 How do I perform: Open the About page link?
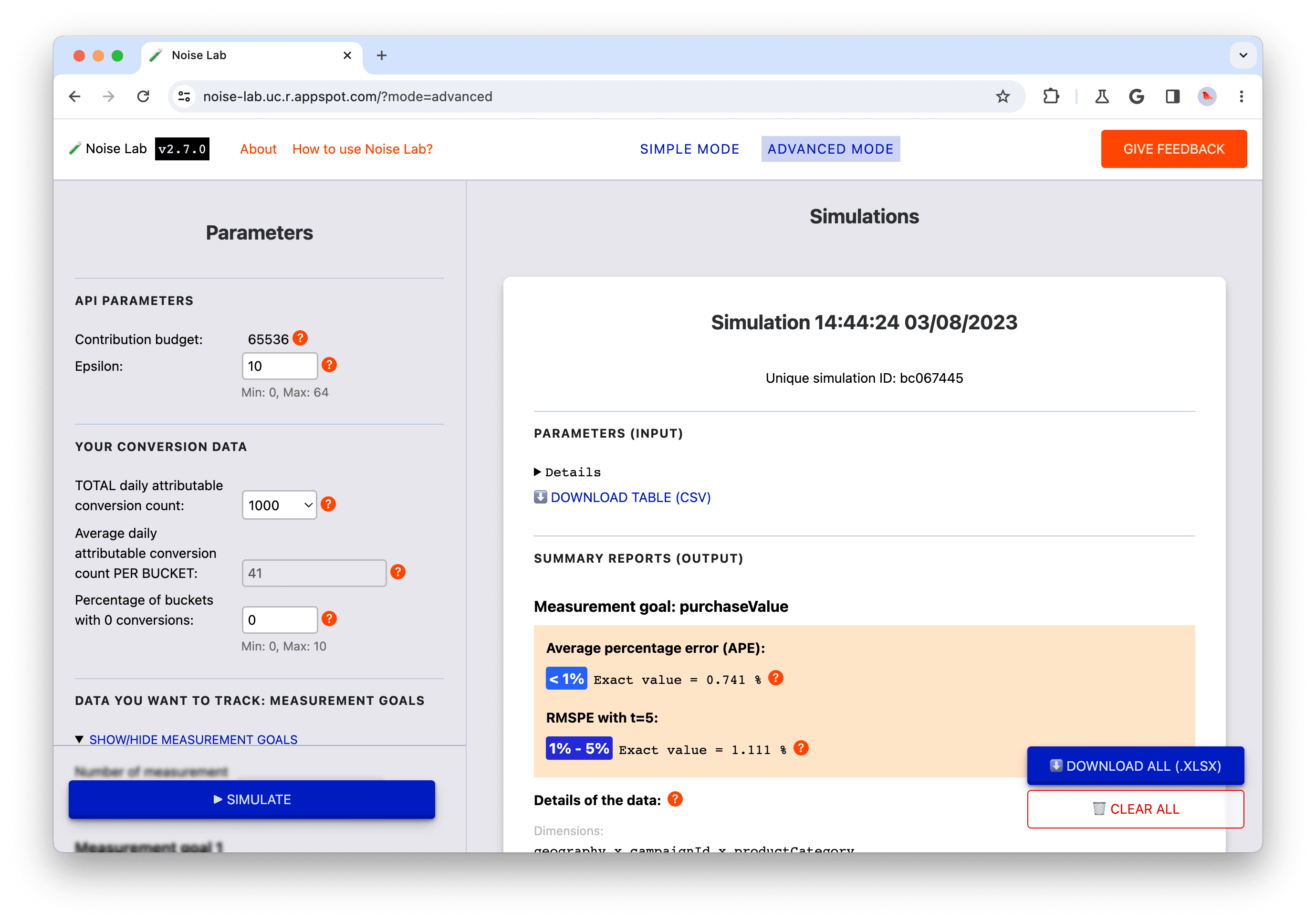(258, 149)
